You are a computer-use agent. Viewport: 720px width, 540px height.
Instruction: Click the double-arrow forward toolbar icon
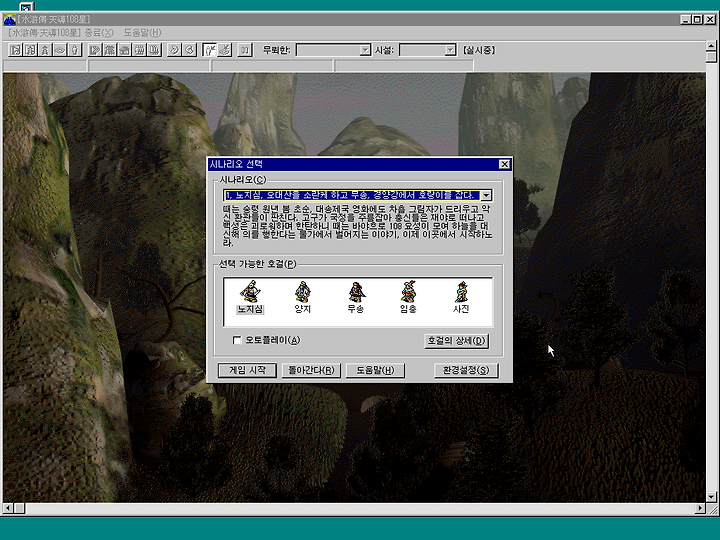click(x=95, y=50)
